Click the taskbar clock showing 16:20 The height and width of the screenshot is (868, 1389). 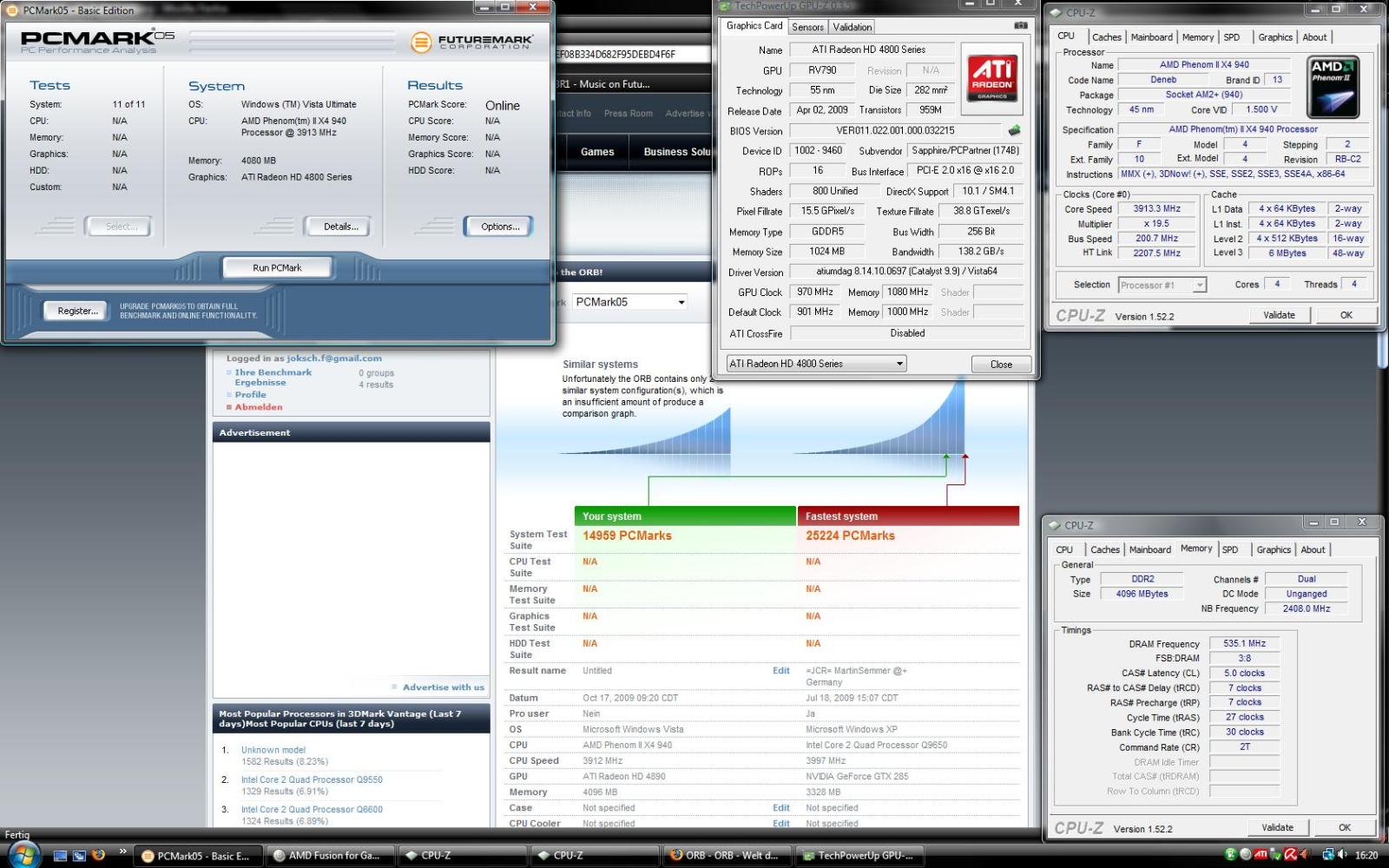point(1366,855)
